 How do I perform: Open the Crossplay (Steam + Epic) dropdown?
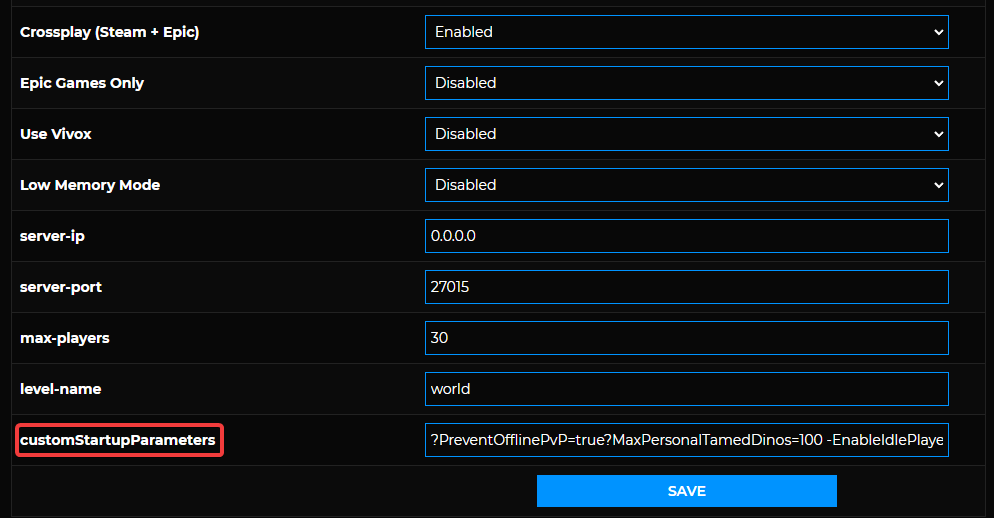[687, 32]
